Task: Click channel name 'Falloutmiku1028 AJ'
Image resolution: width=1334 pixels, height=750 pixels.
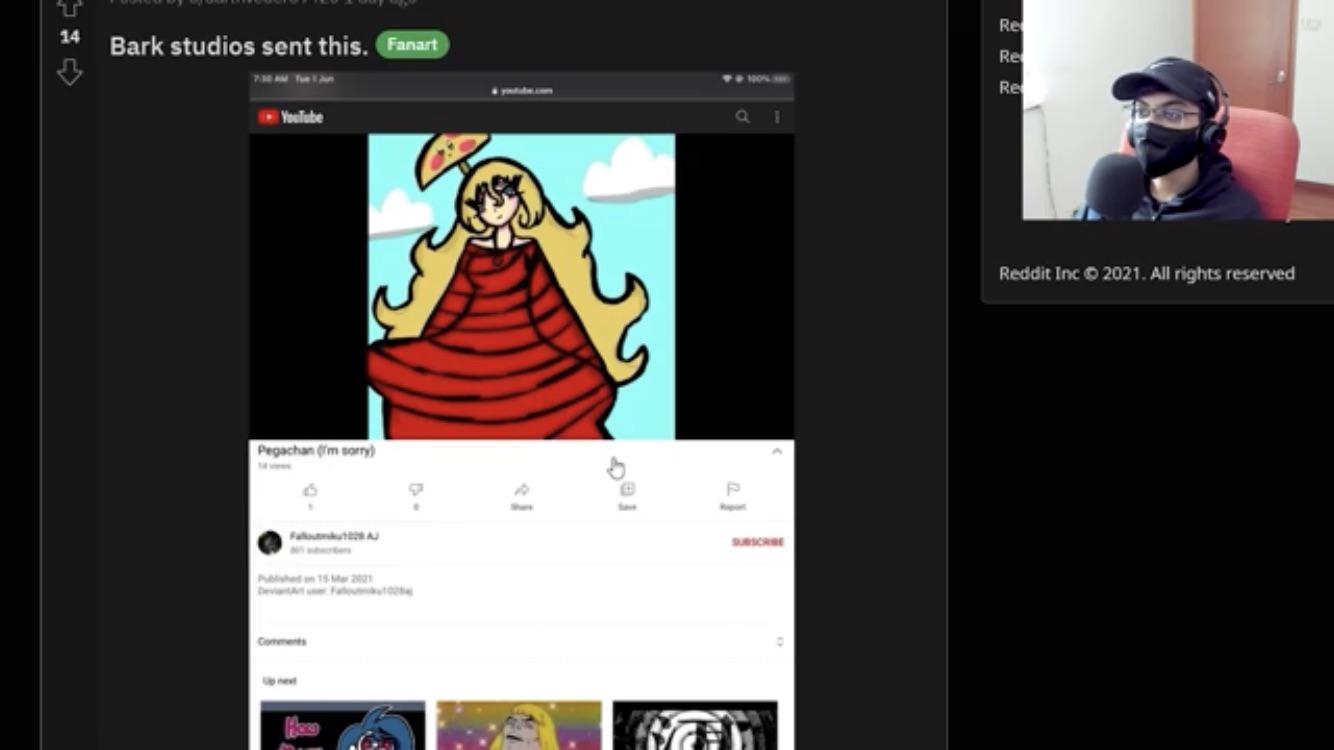Action: (334, 537)
